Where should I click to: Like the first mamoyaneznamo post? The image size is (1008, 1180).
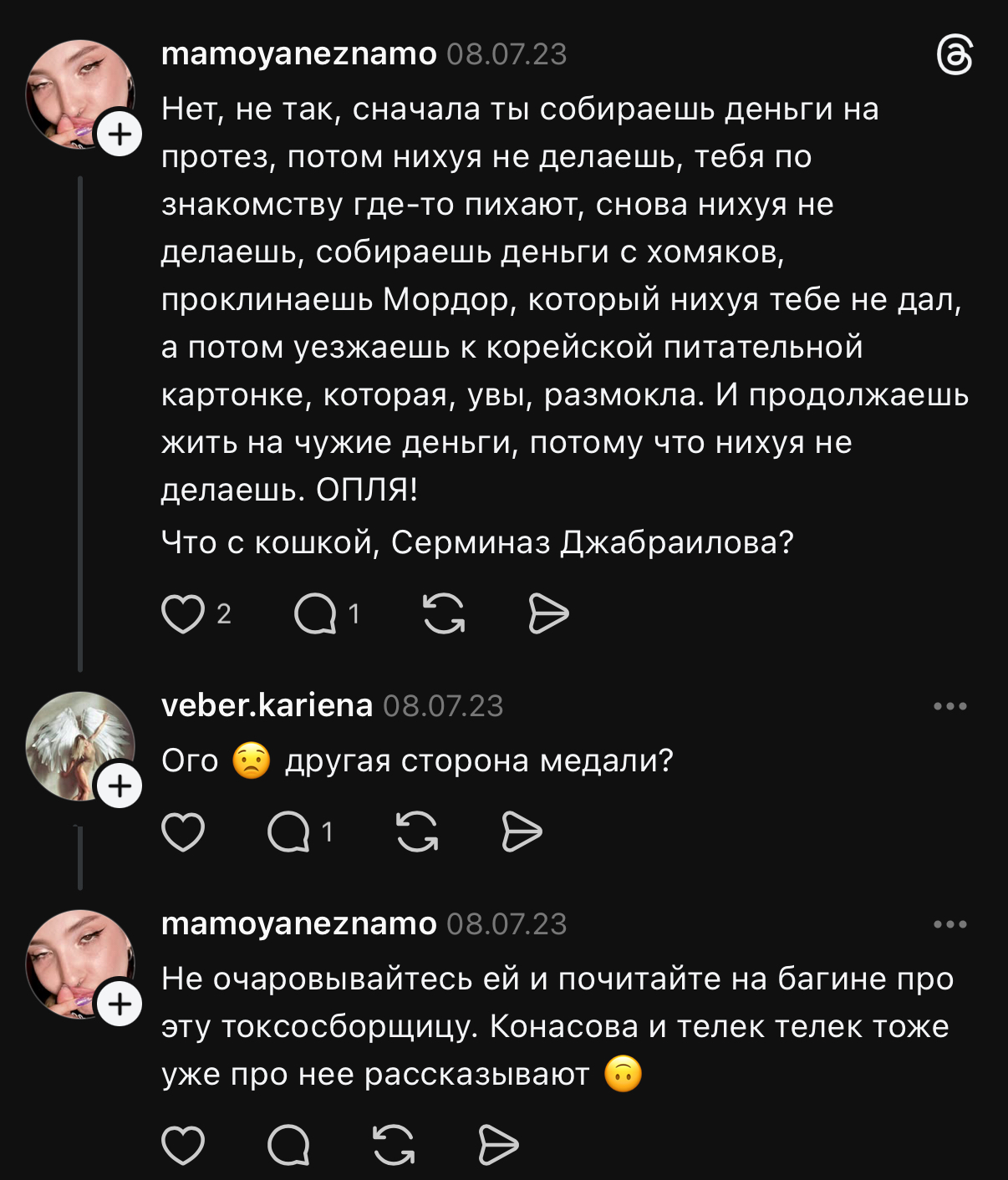tap(183, 614)
